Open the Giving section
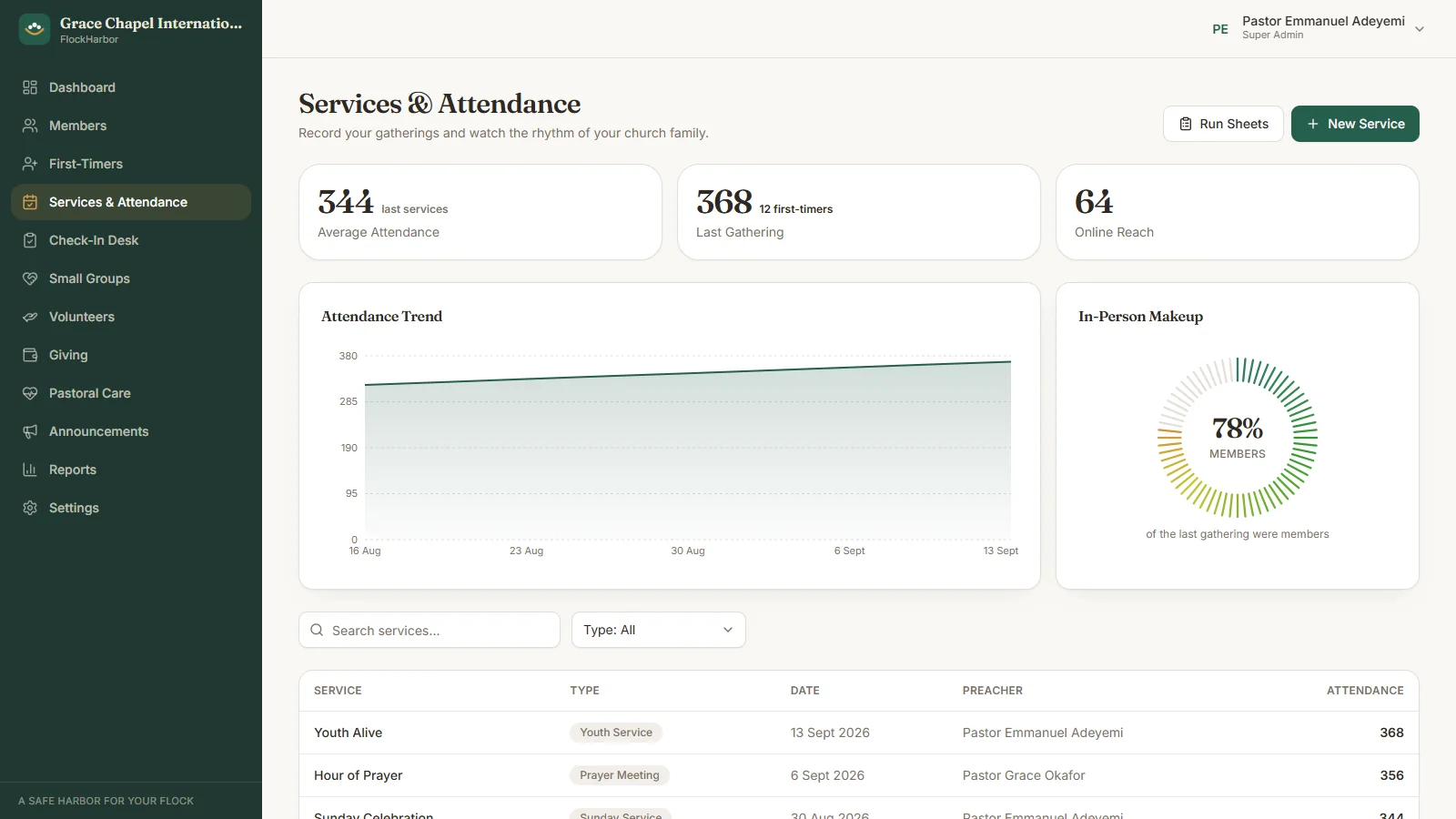The height and width of the screenshot is (819, 1456). [131, 355]
